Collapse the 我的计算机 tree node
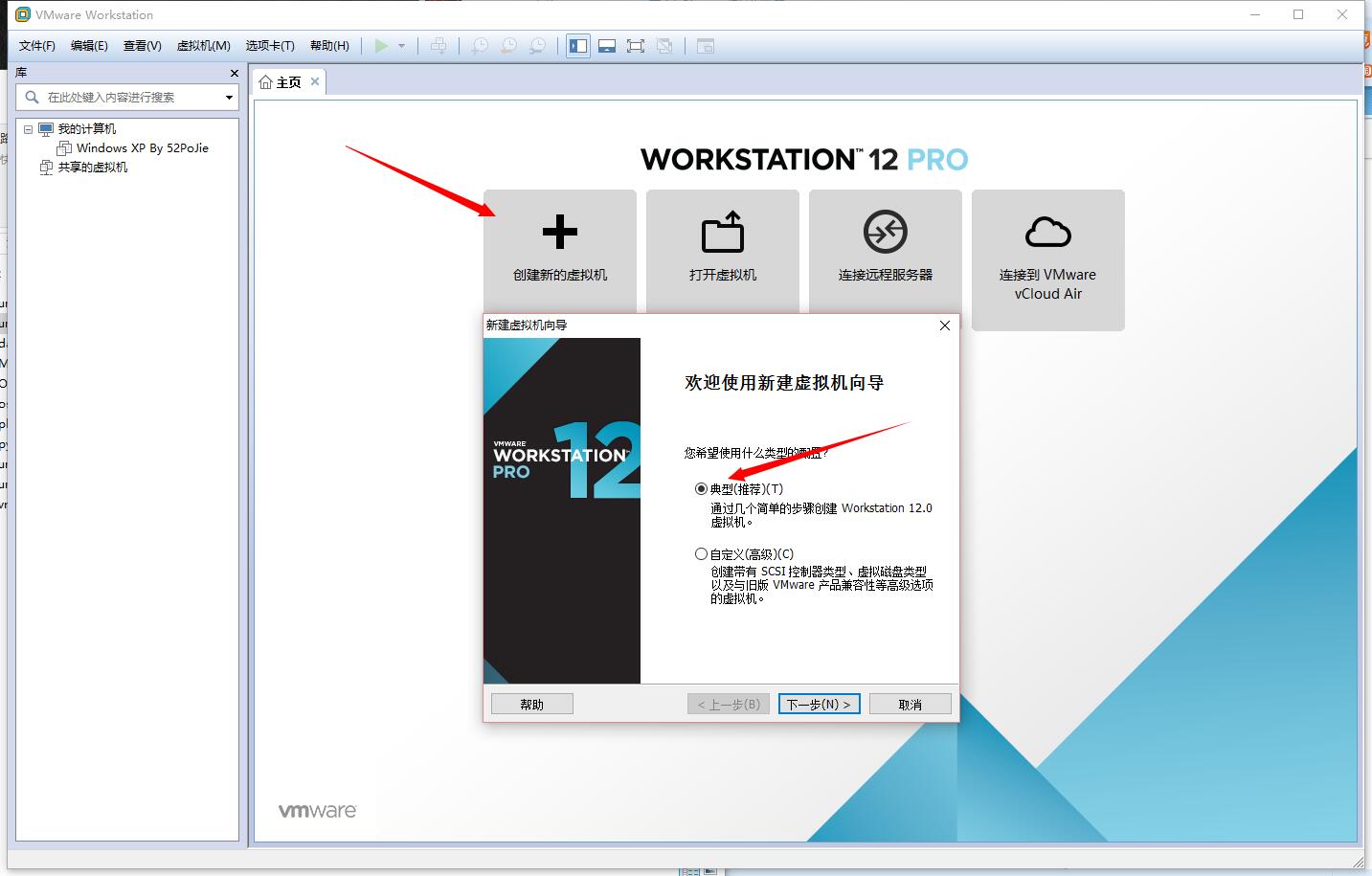The height and width of the screenshot is (876, 1372). click(28, 129)
